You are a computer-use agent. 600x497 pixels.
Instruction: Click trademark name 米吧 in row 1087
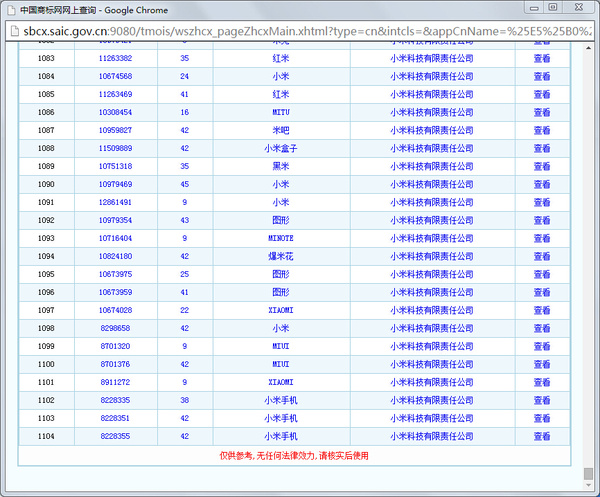click(x=281, y=130)
